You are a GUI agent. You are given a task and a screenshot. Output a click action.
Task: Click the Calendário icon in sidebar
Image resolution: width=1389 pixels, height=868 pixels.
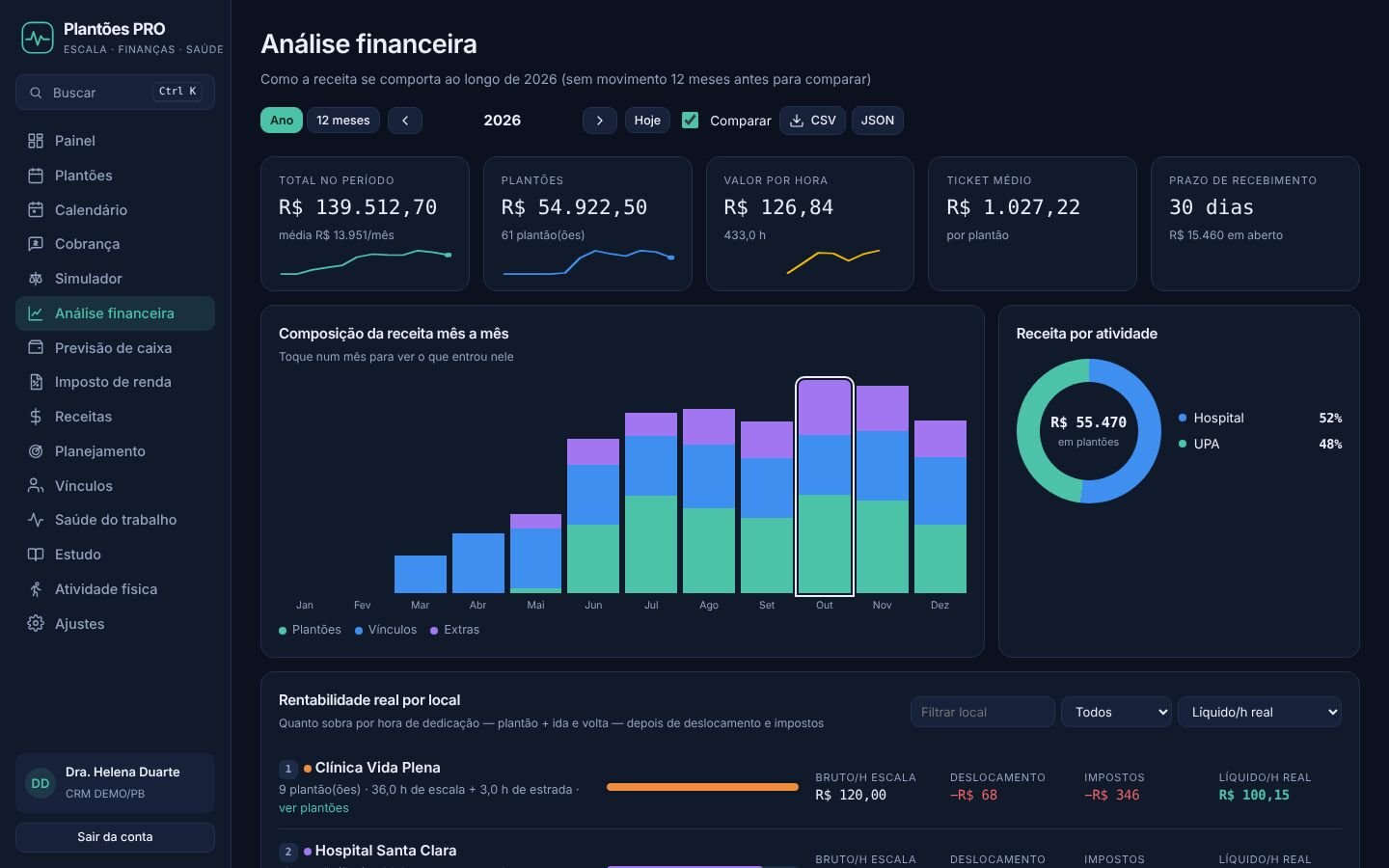coord(36,210)
